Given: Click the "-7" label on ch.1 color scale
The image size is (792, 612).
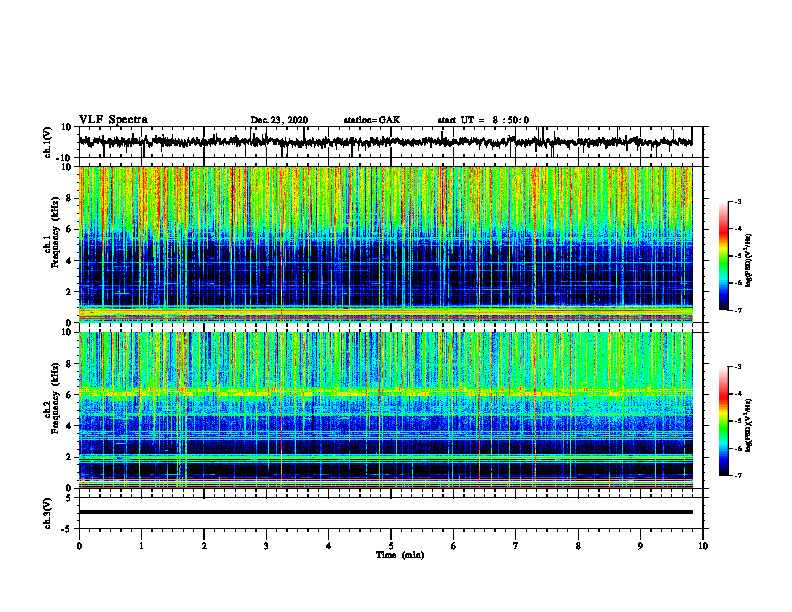Looking at the screenshot, I should pyautogui.click(x=738, y=310).
